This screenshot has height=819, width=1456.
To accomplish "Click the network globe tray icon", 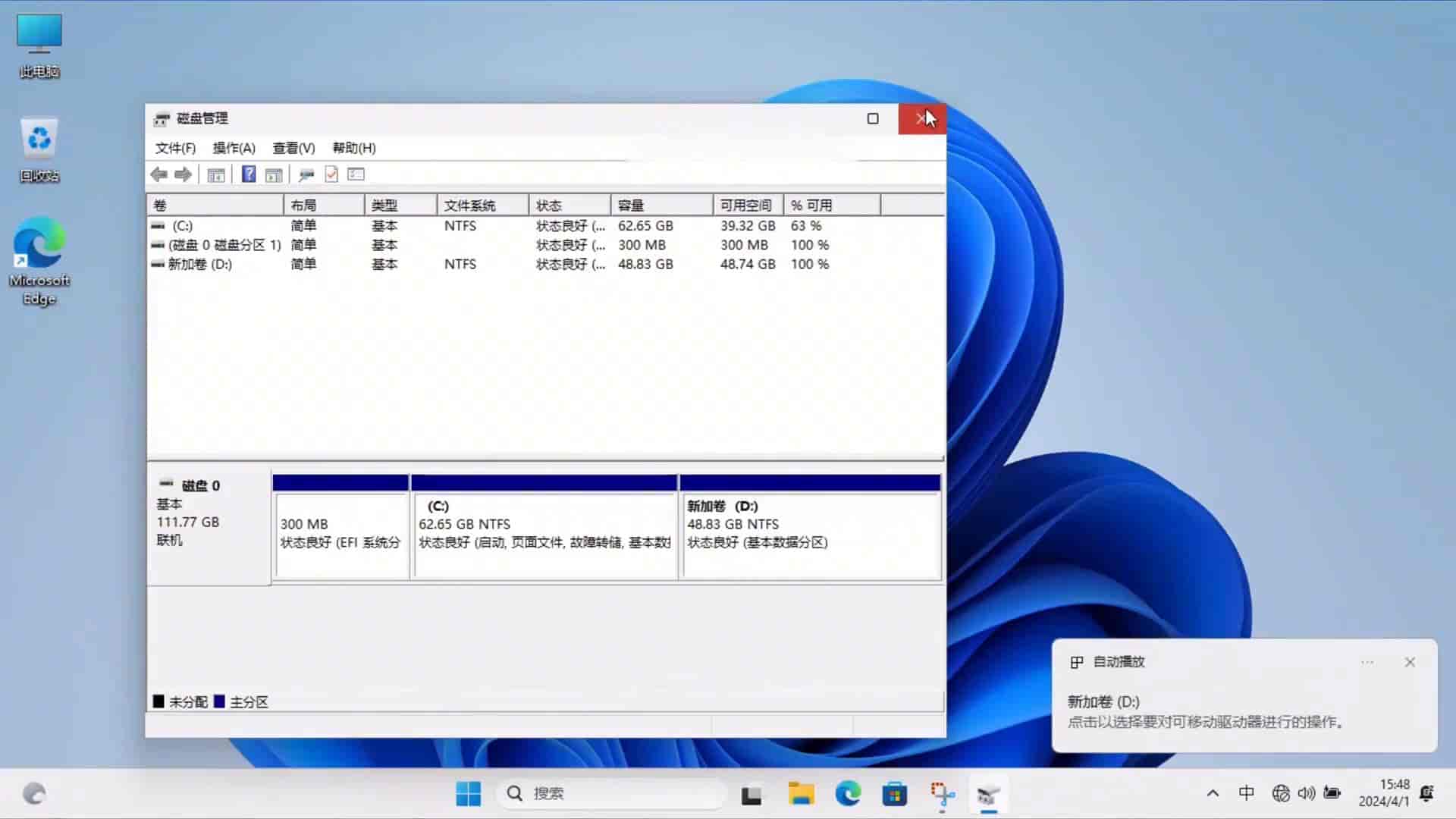I will [x=1281, y=793].
